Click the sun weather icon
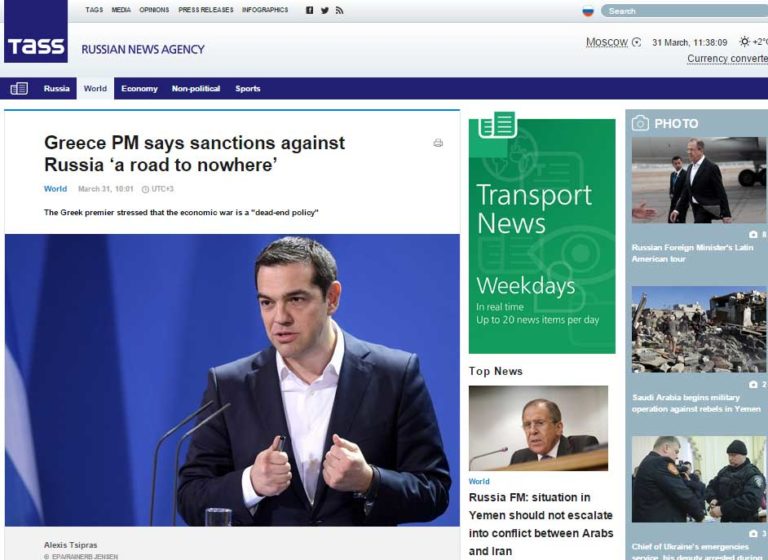Image resolution: width=768 pixels, height=560 pixels. click(x=744, y=42)
